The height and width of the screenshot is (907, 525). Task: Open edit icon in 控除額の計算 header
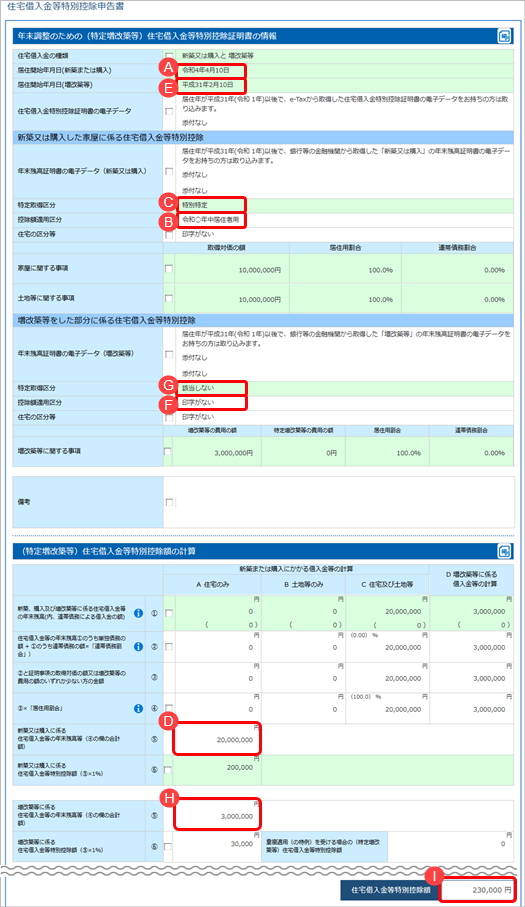point(504,551)
